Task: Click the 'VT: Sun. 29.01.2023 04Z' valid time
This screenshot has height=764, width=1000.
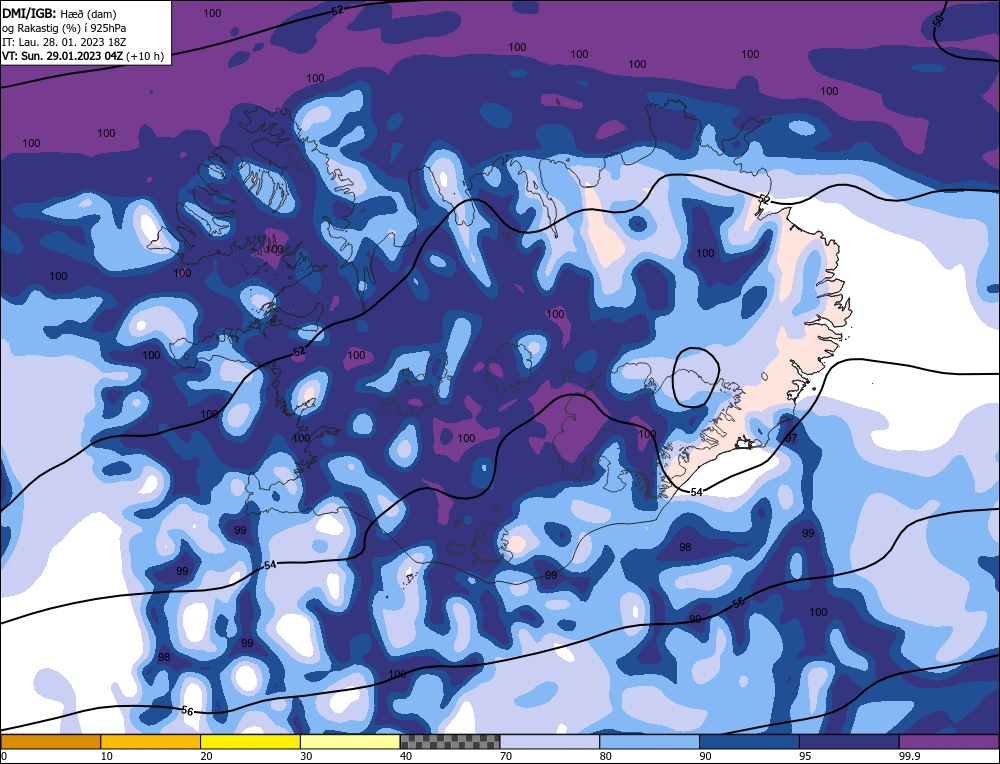Action: pyautogui.click(x=62, y=56)
